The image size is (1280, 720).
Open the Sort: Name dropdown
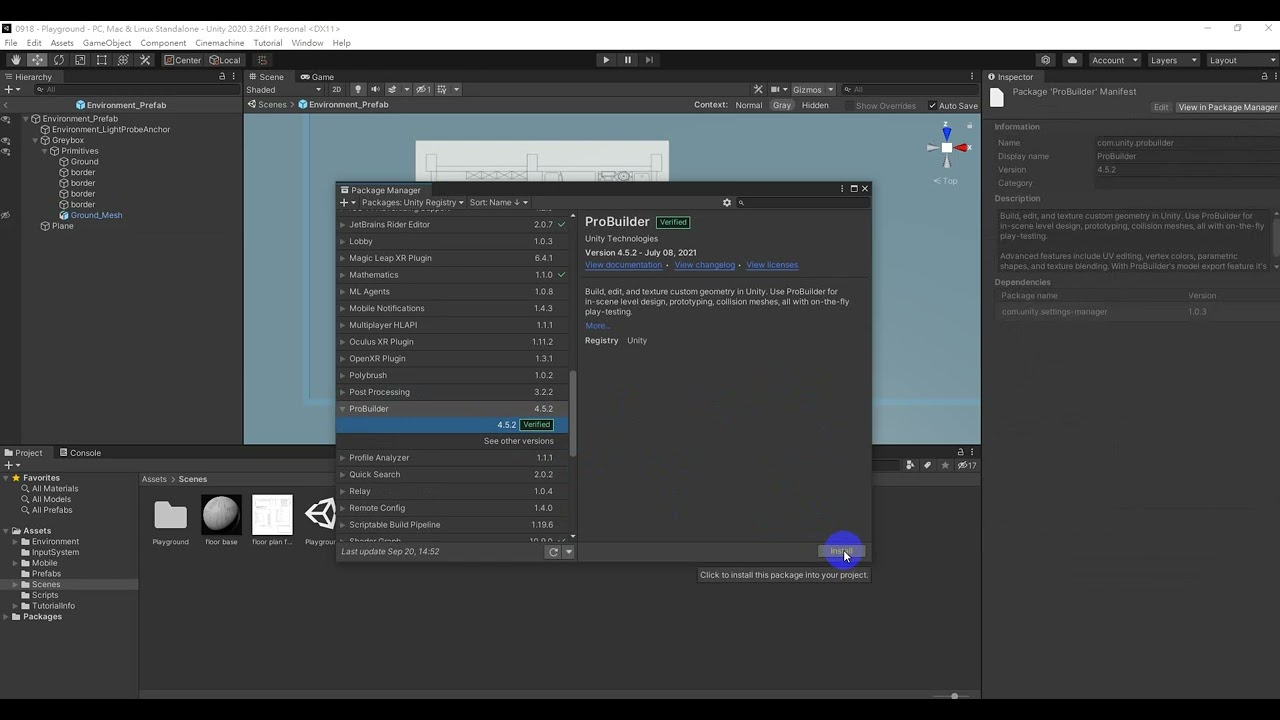tap(498, 202)
